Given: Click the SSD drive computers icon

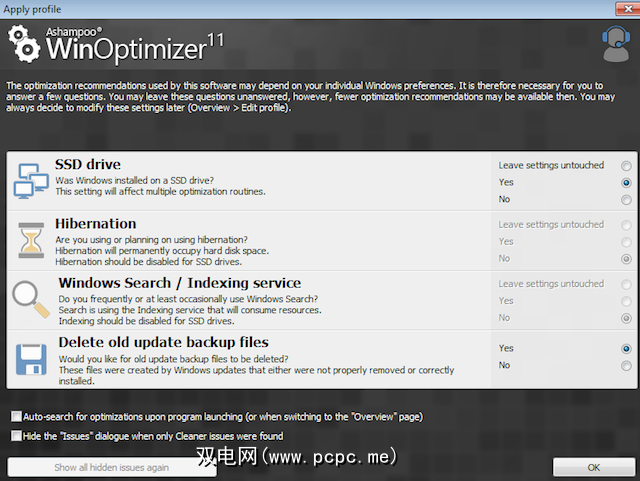Looking at the screenshot, I should click(31, 181).
